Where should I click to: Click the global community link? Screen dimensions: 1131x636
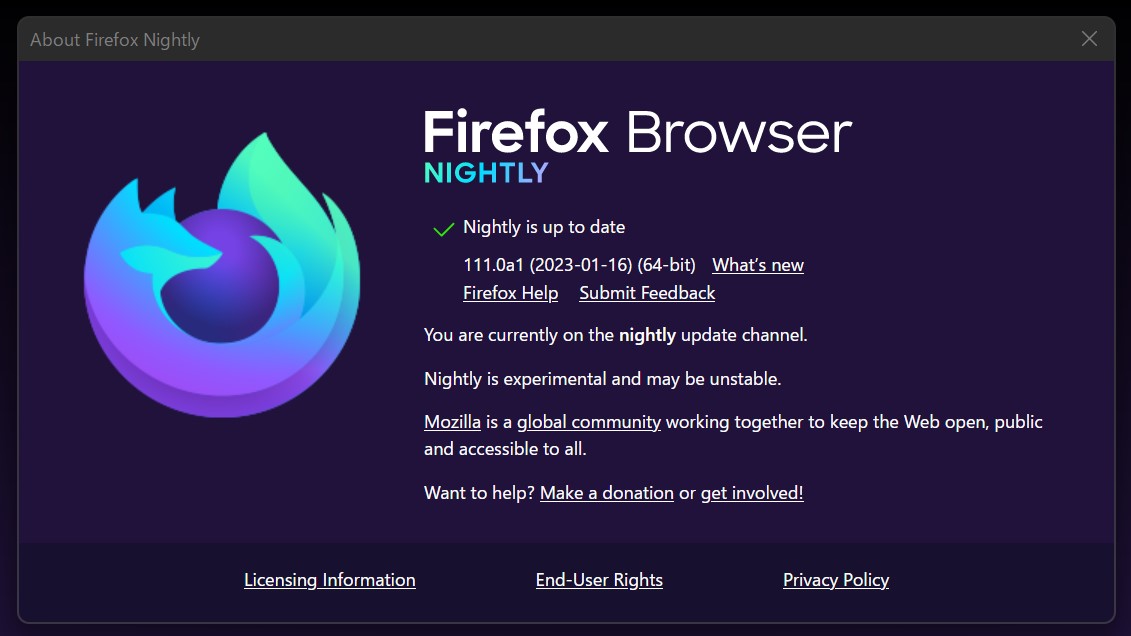click(x=588, y=421)
